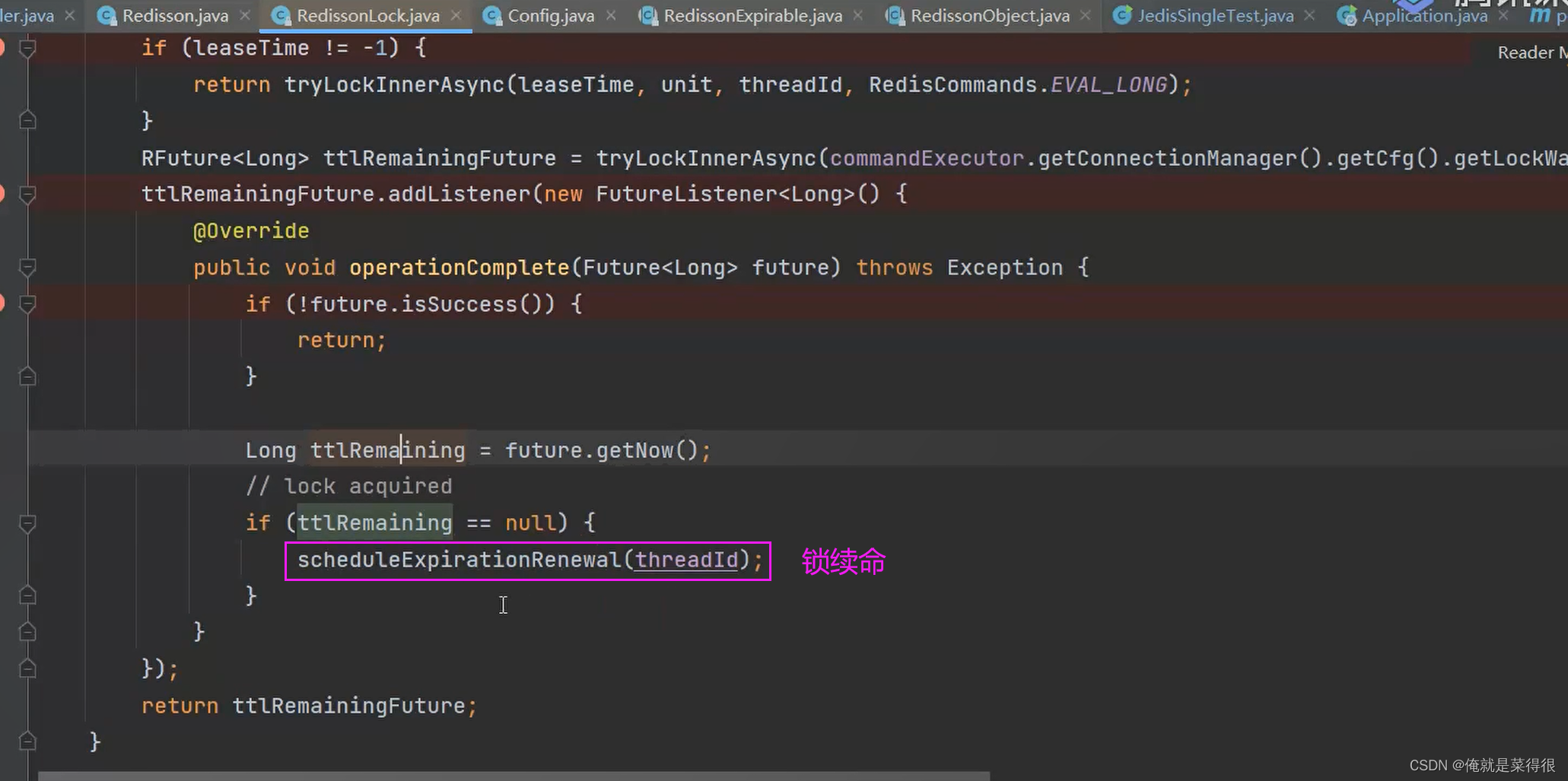
Task: Click highlighted 'ttlRemaining' inside the if condition
Action: pyautogui.click(x=374, y=523)
